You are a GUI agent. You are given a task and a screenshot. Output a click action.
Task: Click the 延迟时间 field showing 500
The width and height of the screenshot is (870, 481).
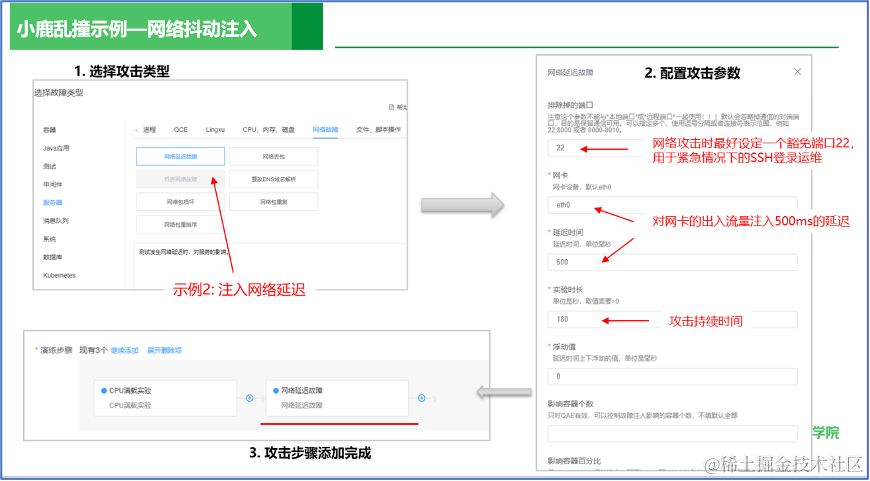tap(672, 262)
